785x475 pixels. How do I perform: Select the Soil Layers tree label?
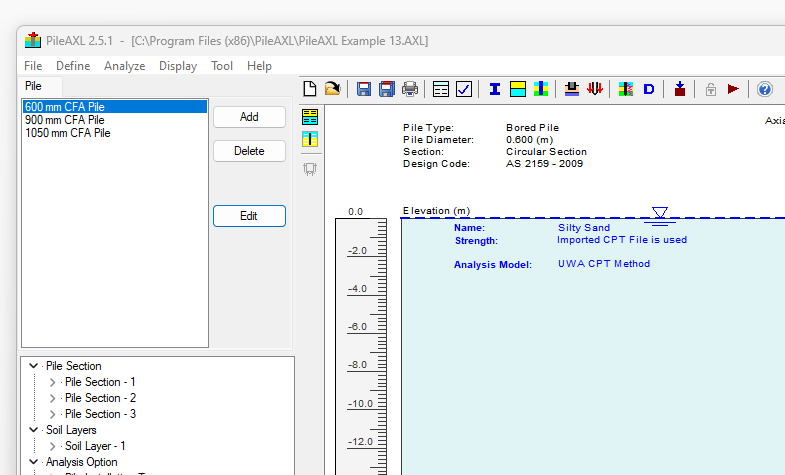[71, 430]
